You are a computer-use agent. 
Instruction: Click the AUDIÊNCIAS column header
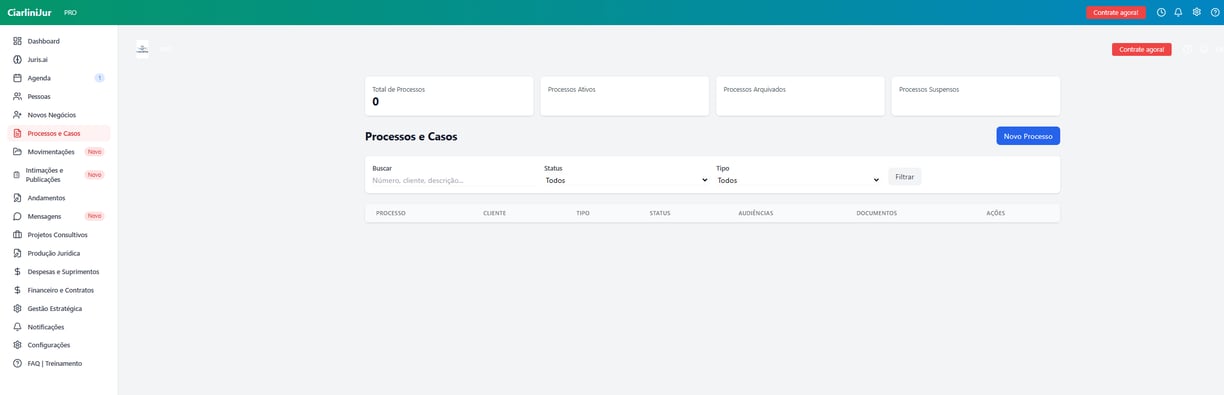click(756, 213)
